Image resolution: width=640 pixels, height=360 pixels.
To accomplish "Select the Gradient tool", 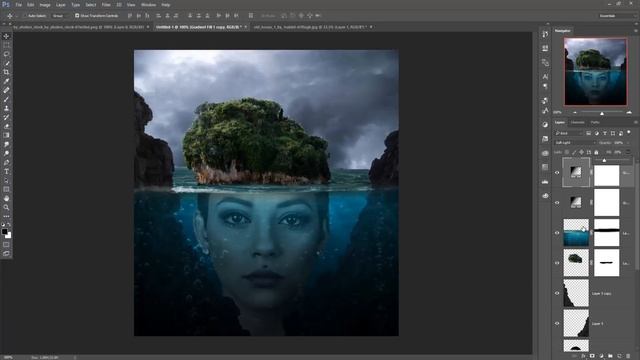I will coord(6,135).
